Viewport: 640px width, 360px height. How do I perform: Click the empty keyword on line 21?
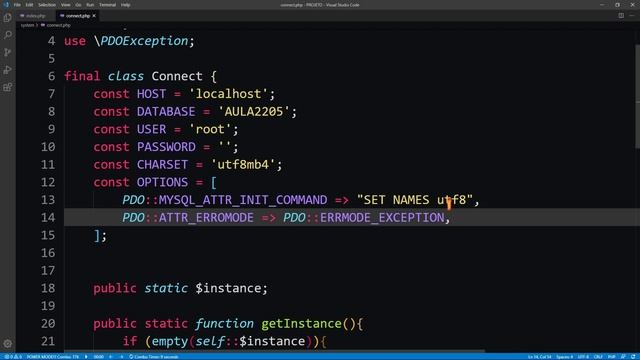(x=169, y=341)
